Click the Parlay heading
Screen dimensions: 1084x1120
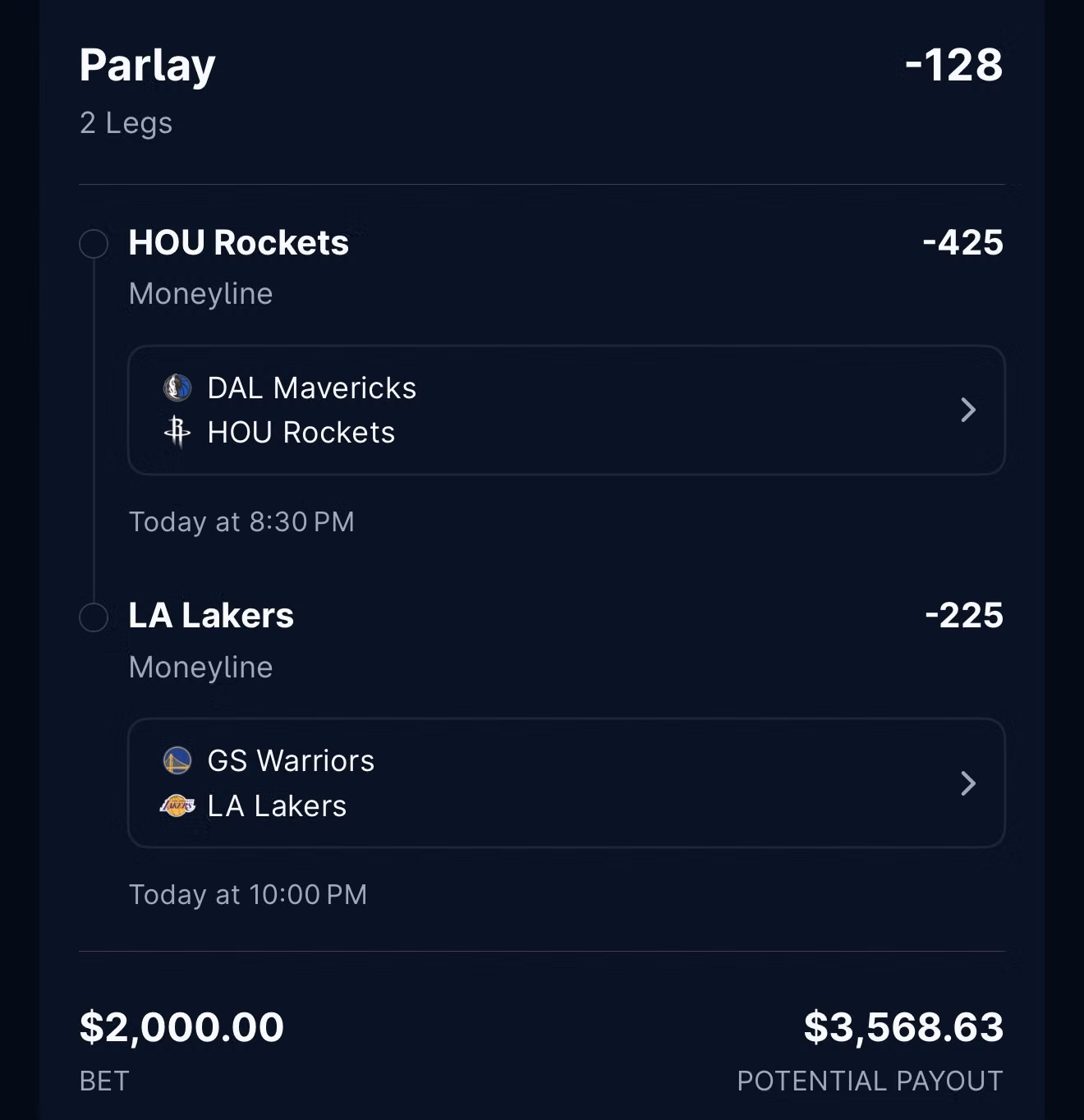coord(148,67)
